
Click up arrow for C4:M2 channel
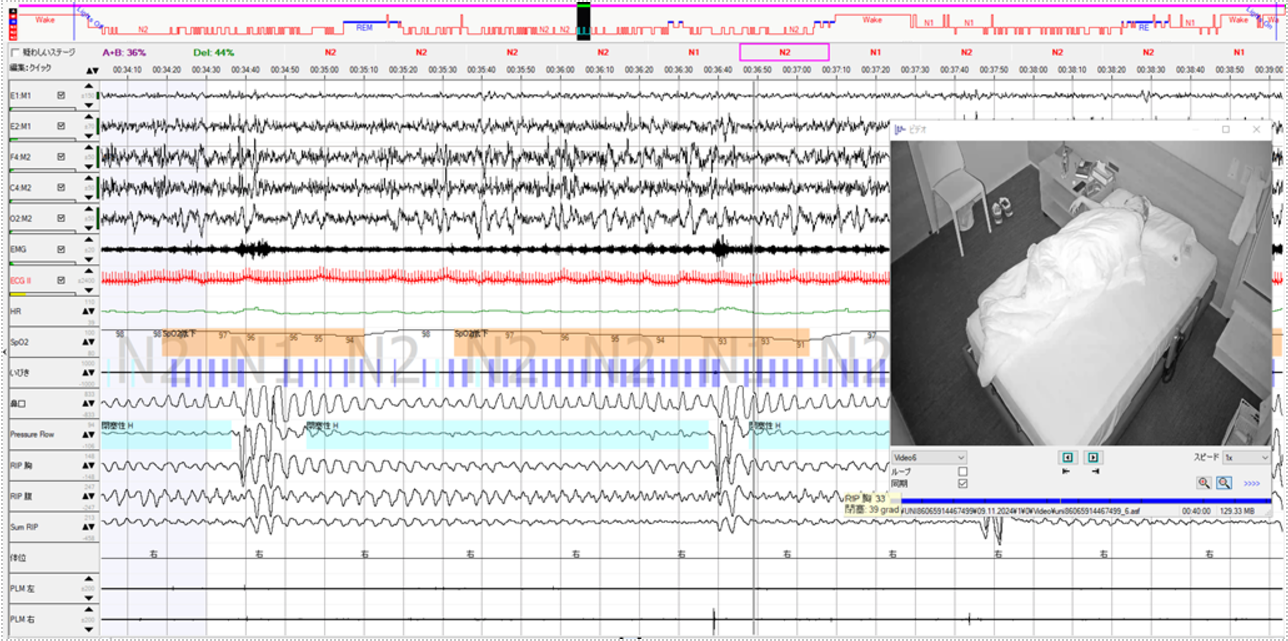[89, 178]
